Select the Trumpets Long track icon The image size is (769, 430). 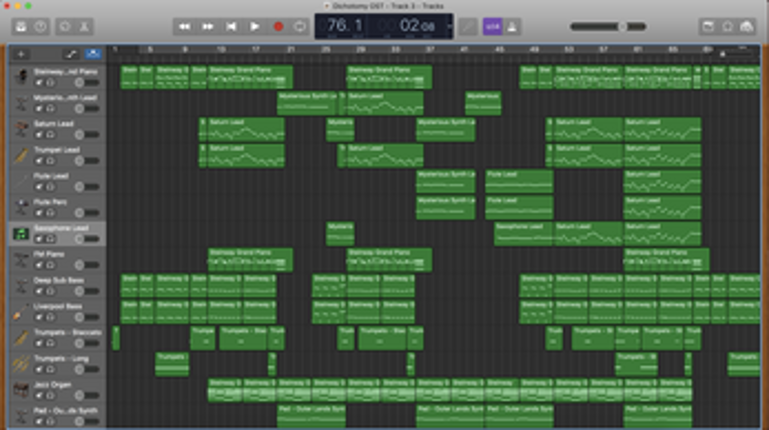coord(21,364)
